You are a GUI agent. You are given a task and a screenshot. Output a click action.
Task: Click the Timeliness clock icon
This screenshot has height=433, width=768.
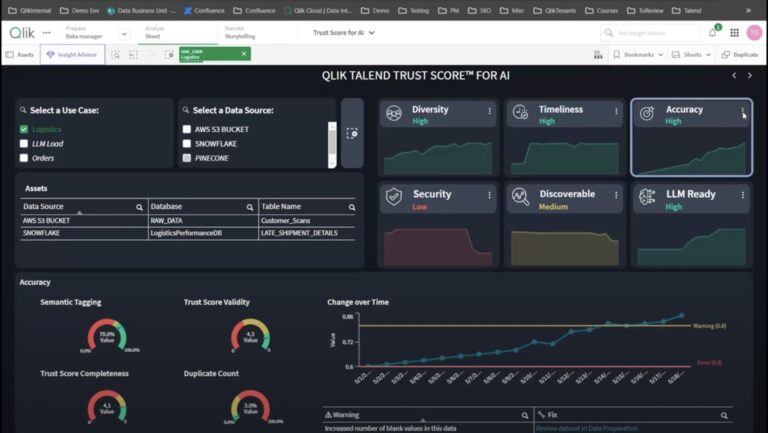[520, 114]
